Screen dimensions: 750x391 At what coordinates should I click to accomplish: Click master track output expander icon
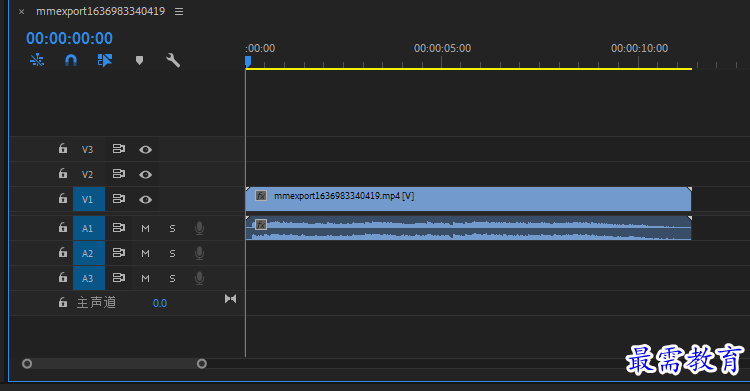(231, 299)
